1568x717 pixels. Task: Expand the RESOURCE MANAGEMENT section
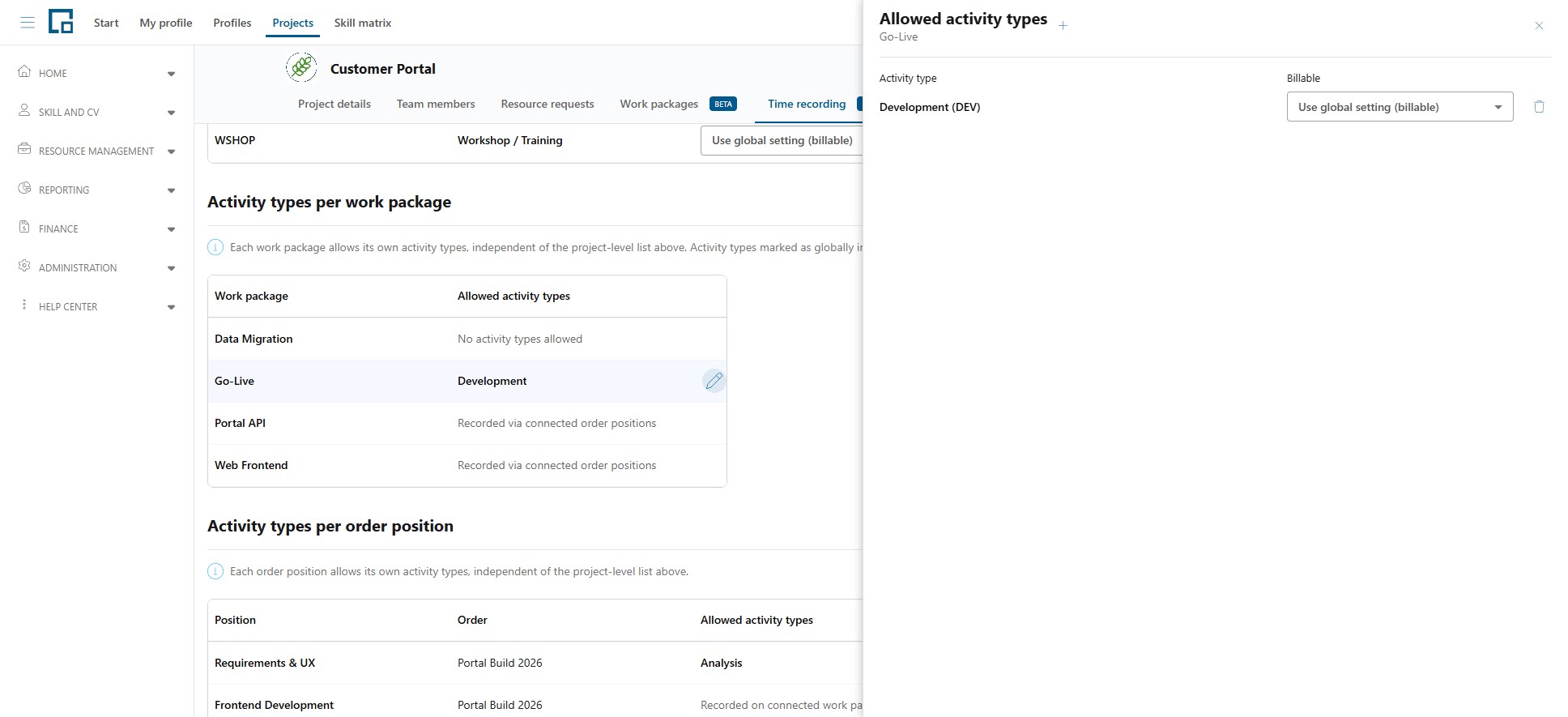tap(171, 152)
